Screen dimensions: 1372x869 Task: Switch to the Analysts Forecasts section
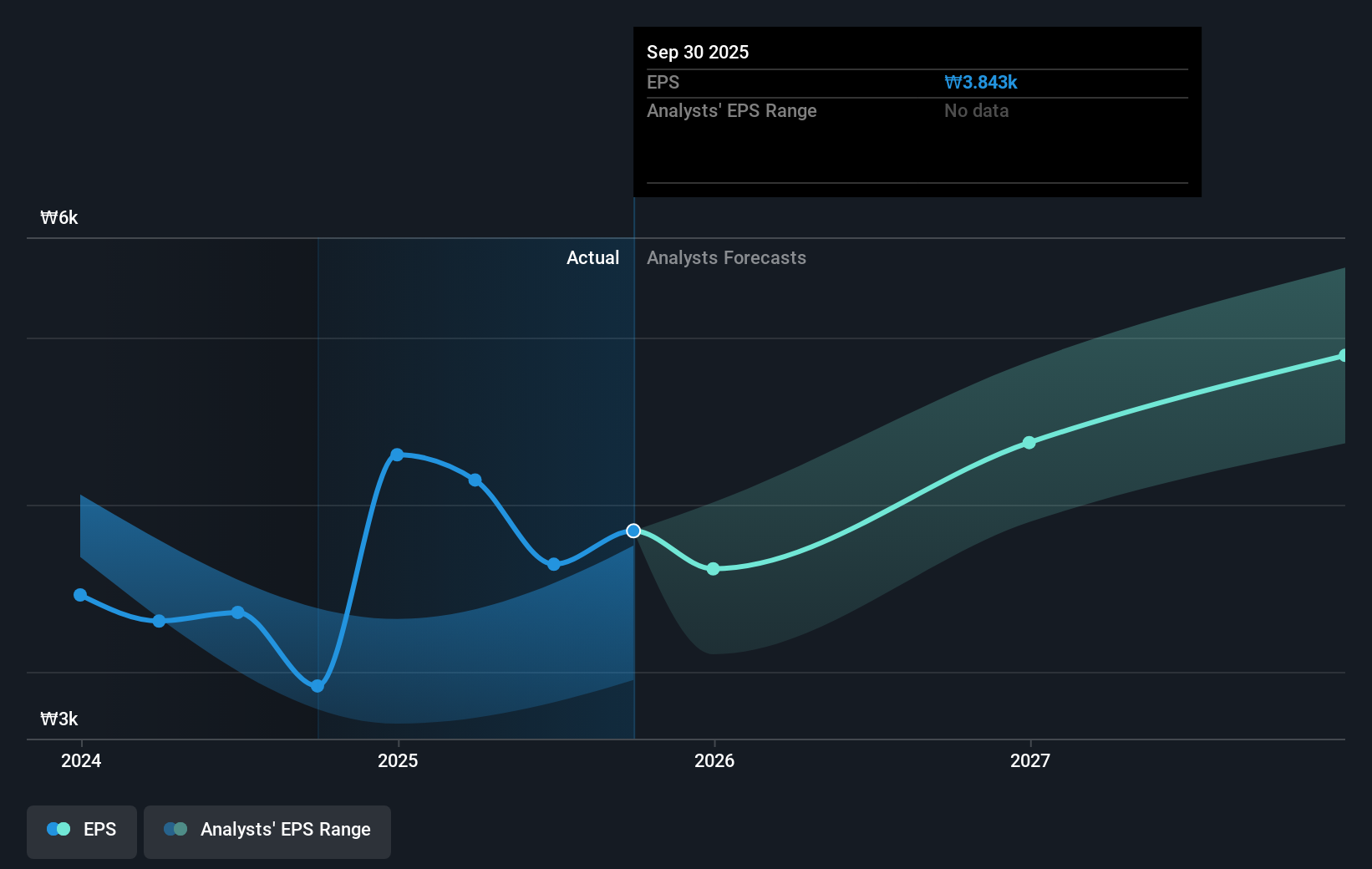point(726,257)
